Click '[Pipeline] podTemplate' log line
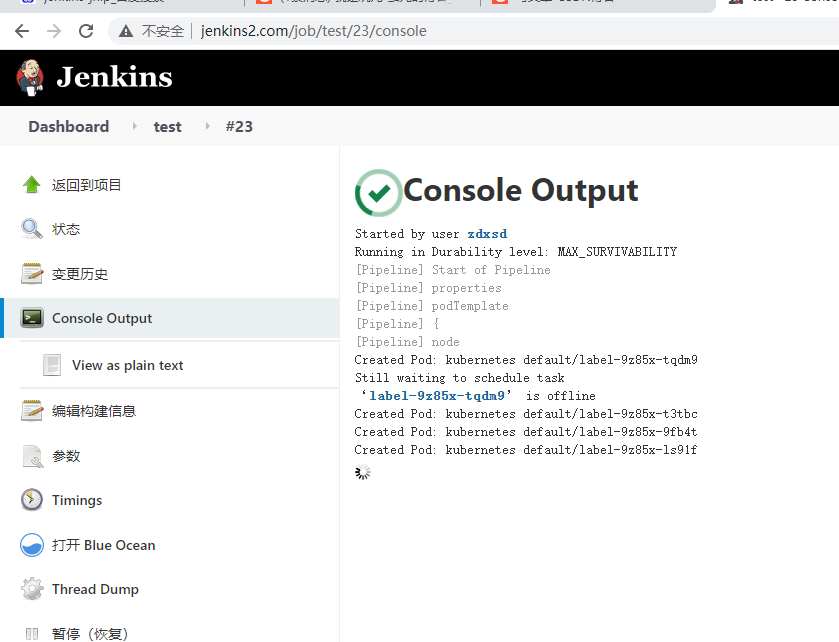Image resolution: width=839 pixels, height=642 pixels. 432,306
